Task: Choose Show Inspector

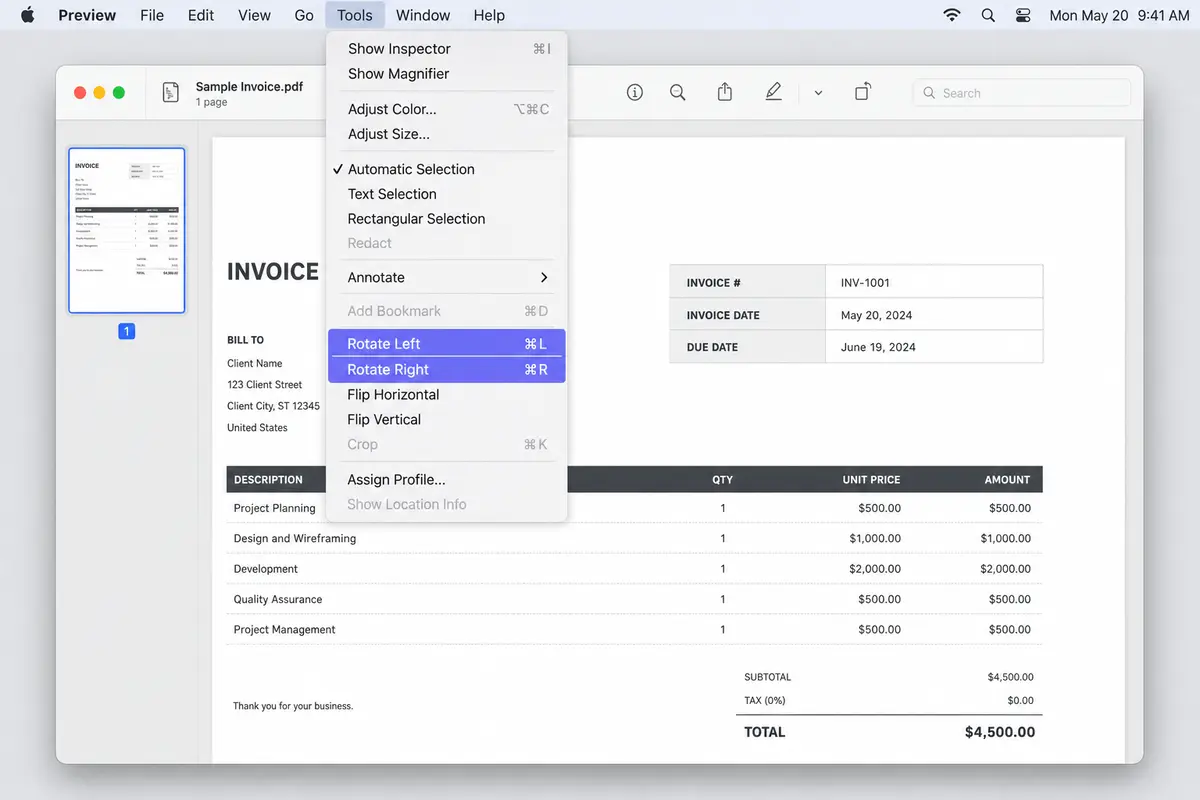Action: coord(447,48)
